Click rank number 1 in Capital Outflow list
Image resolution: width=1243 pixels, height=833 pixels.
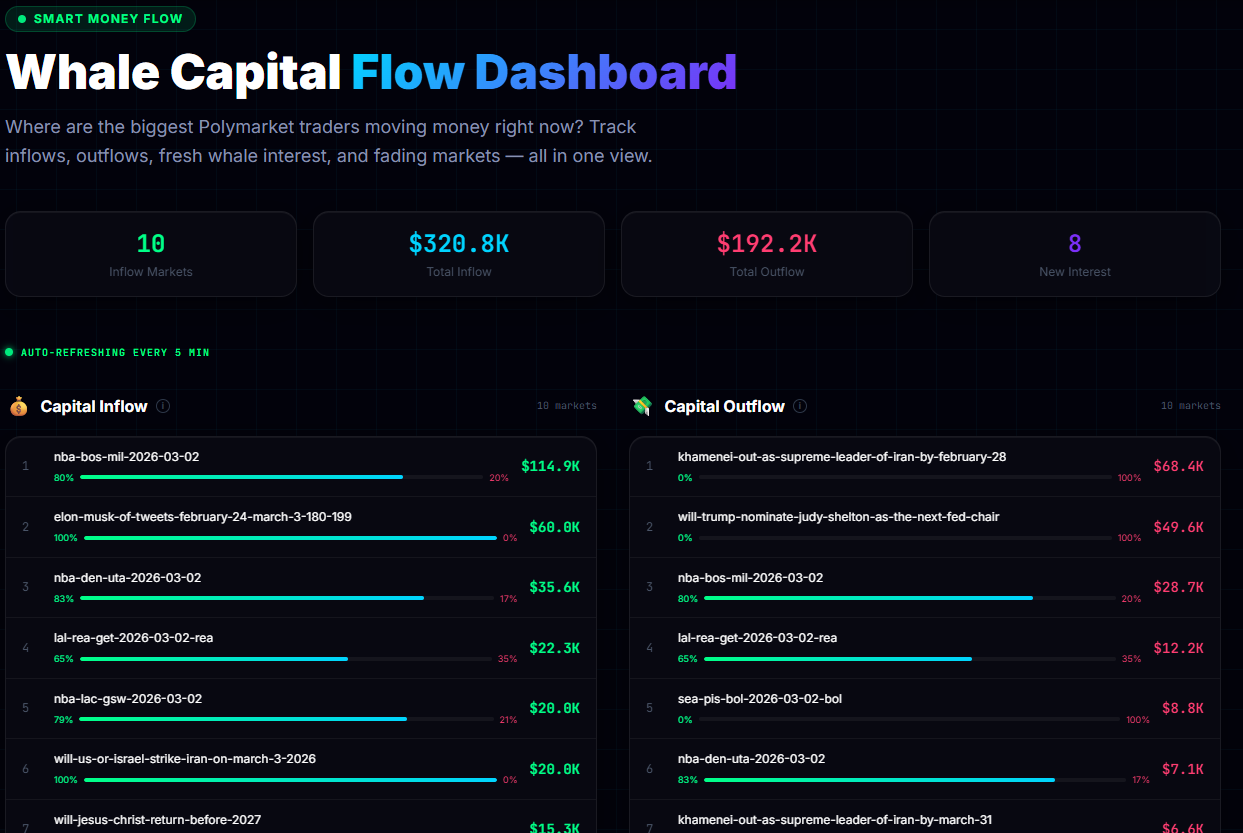coord(649,466)
